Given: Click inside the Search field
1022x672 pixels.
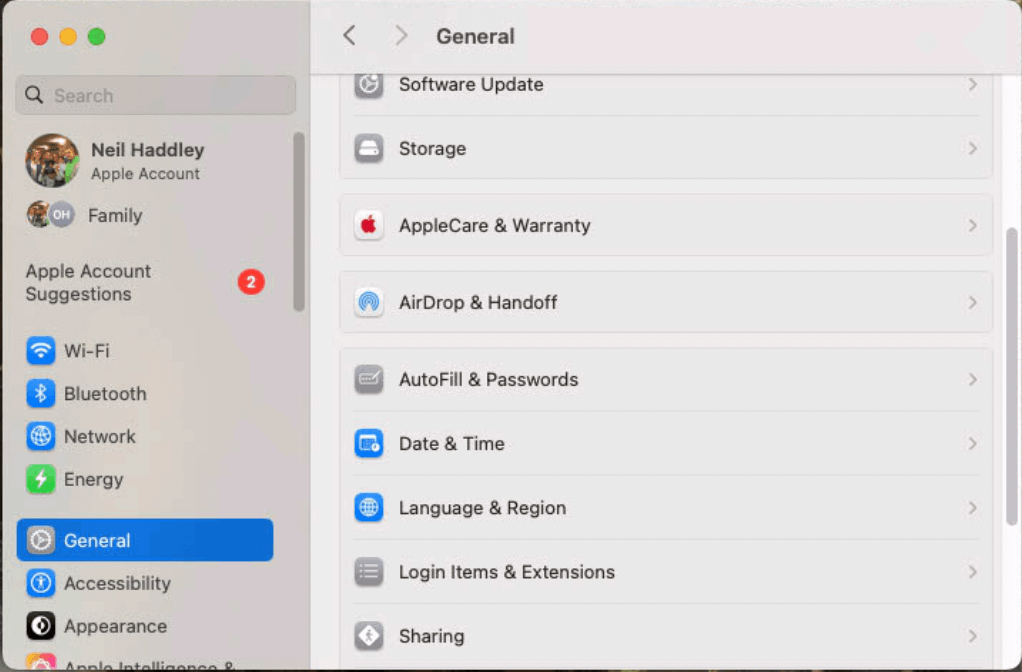Looking at the screenshot, I should [x=156, y=95].
